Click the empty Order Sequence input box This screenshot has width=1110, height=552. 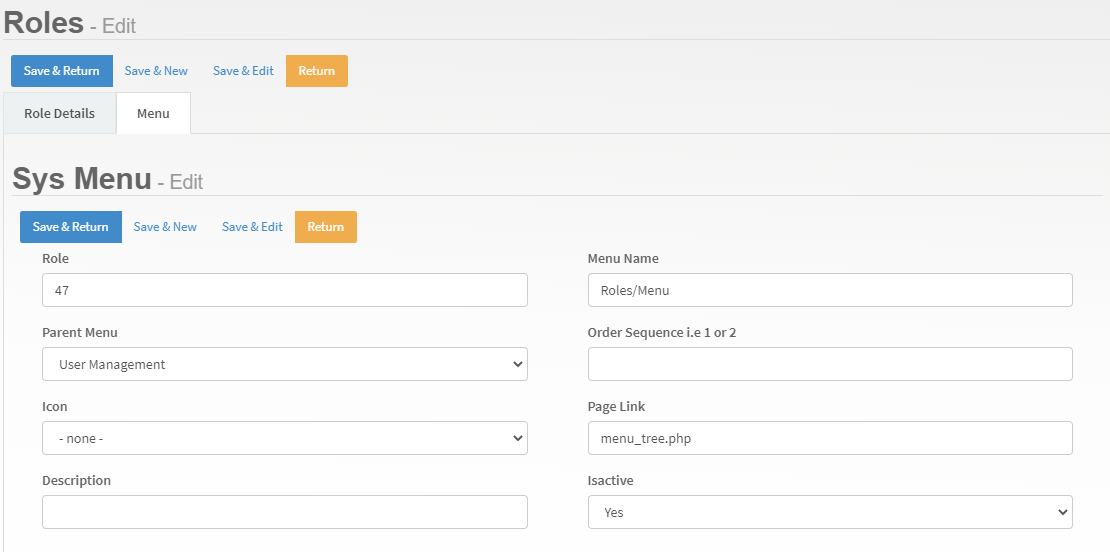pyautogui.click(x=829, y=364)
